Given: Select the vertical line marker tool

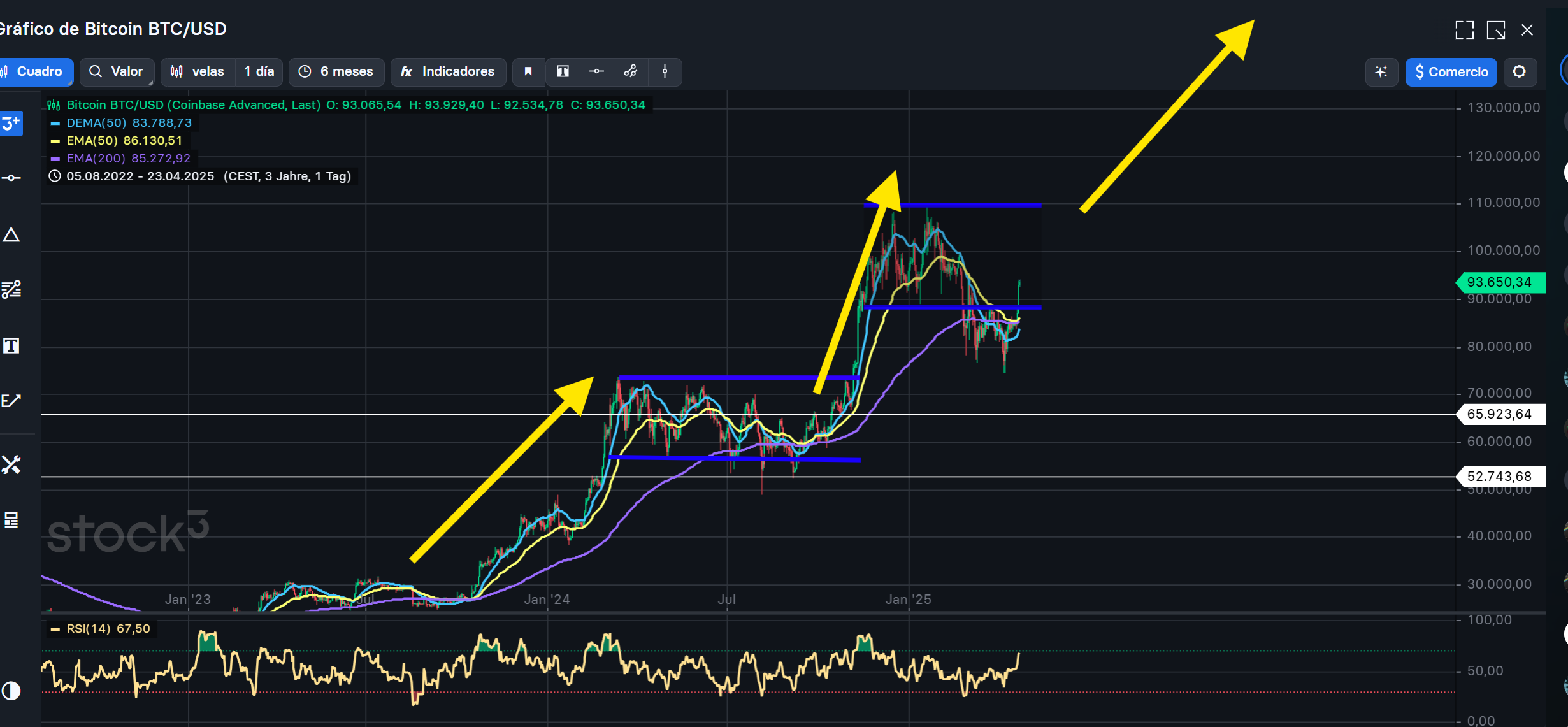Looking at the screenshot, I should (665, 71).
